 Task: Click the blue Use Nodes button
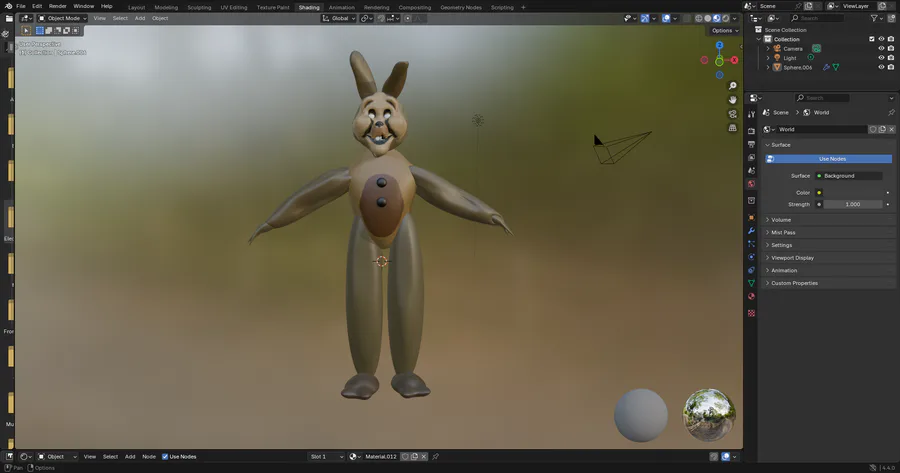pos(829,159)
